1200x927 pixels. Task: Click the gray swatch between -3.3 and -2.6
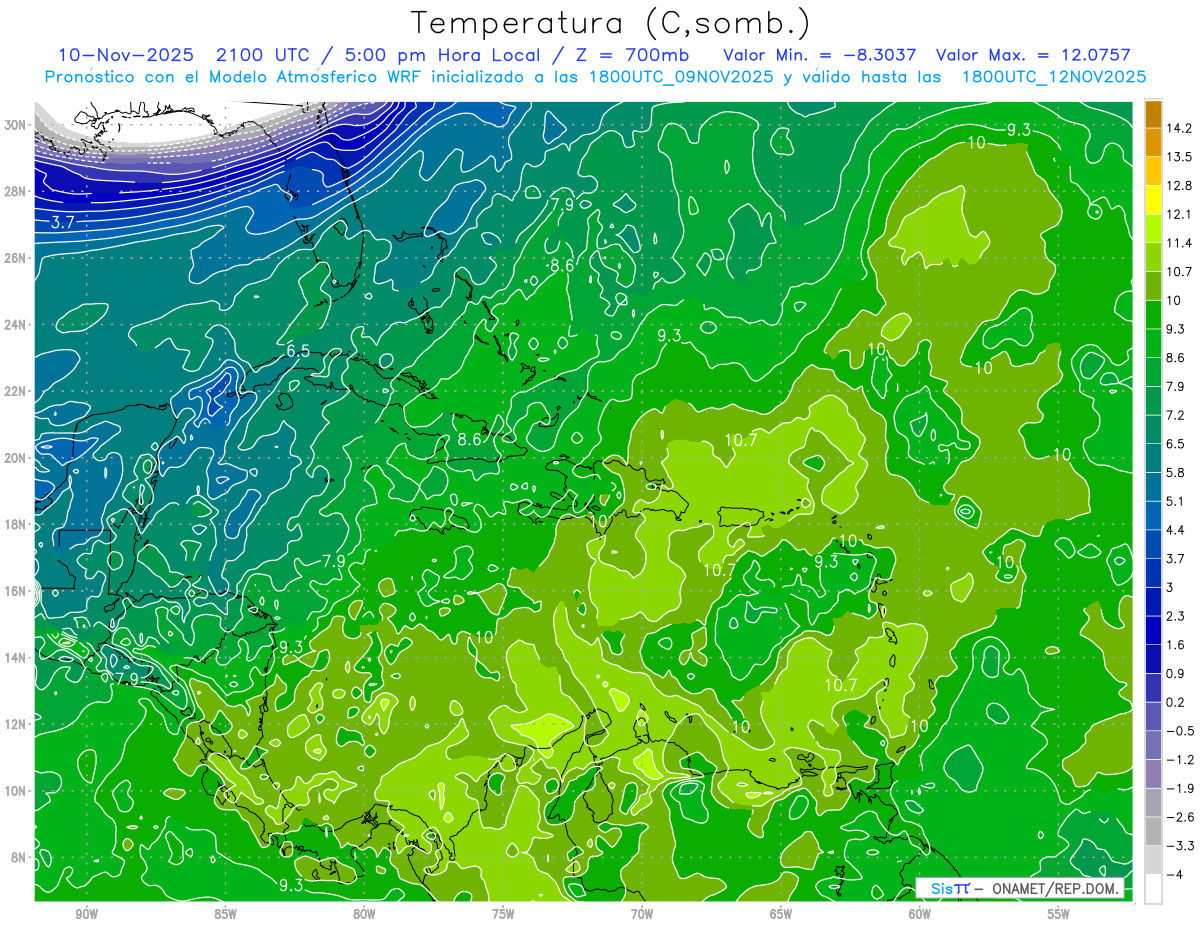point(1153,831)
